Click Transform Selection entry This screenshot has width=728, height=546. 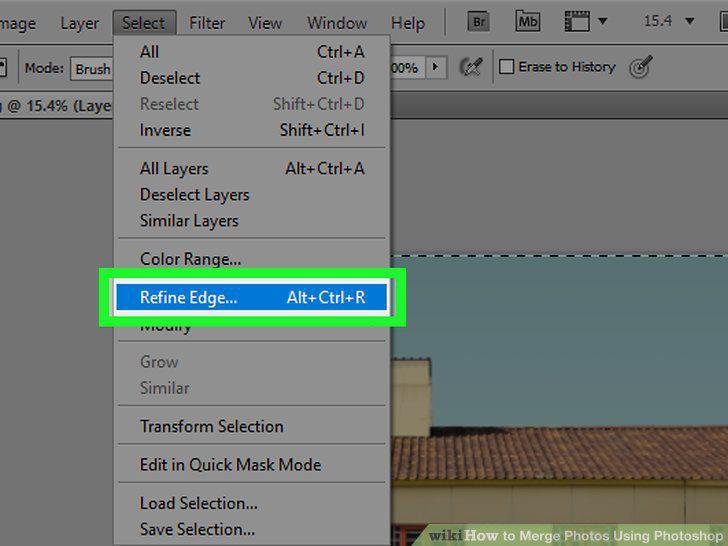[252, 426]
